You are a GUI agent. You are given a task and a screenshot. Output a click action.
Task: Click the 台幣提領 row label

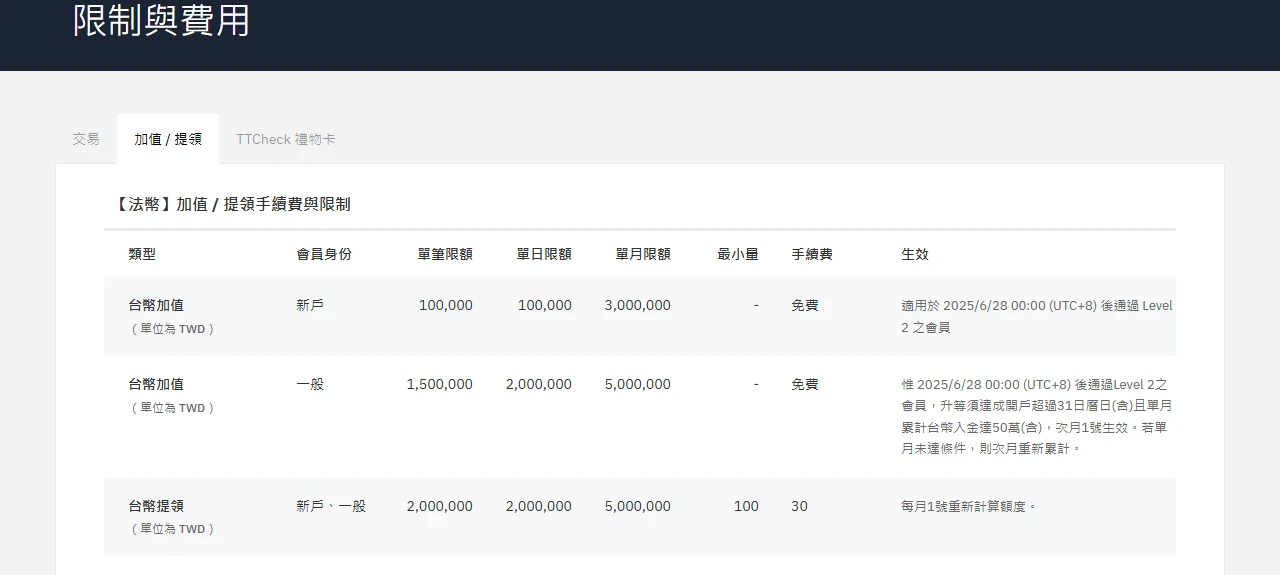156,506
